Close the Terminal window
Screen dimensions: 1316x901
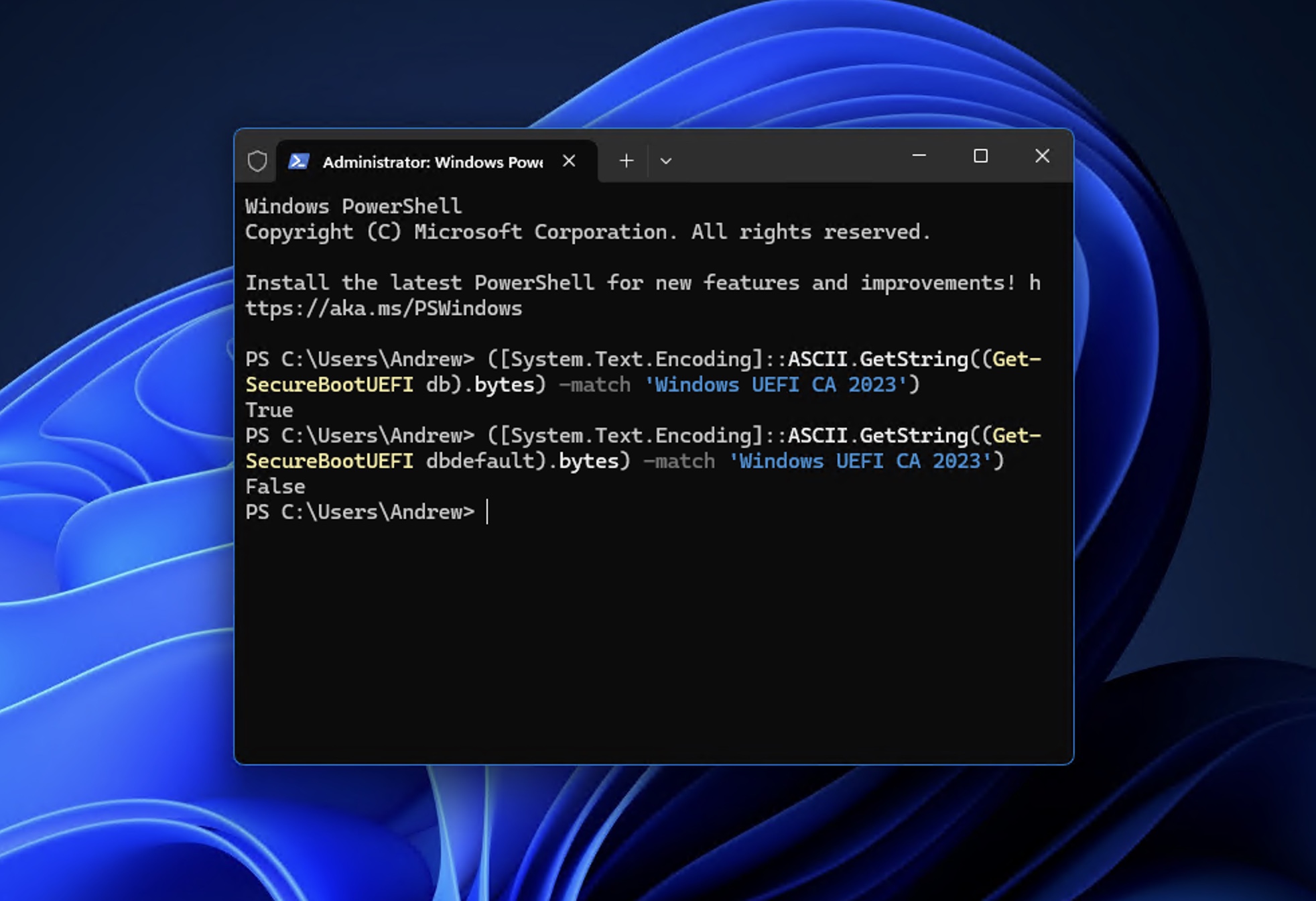tap(1042, 156)
